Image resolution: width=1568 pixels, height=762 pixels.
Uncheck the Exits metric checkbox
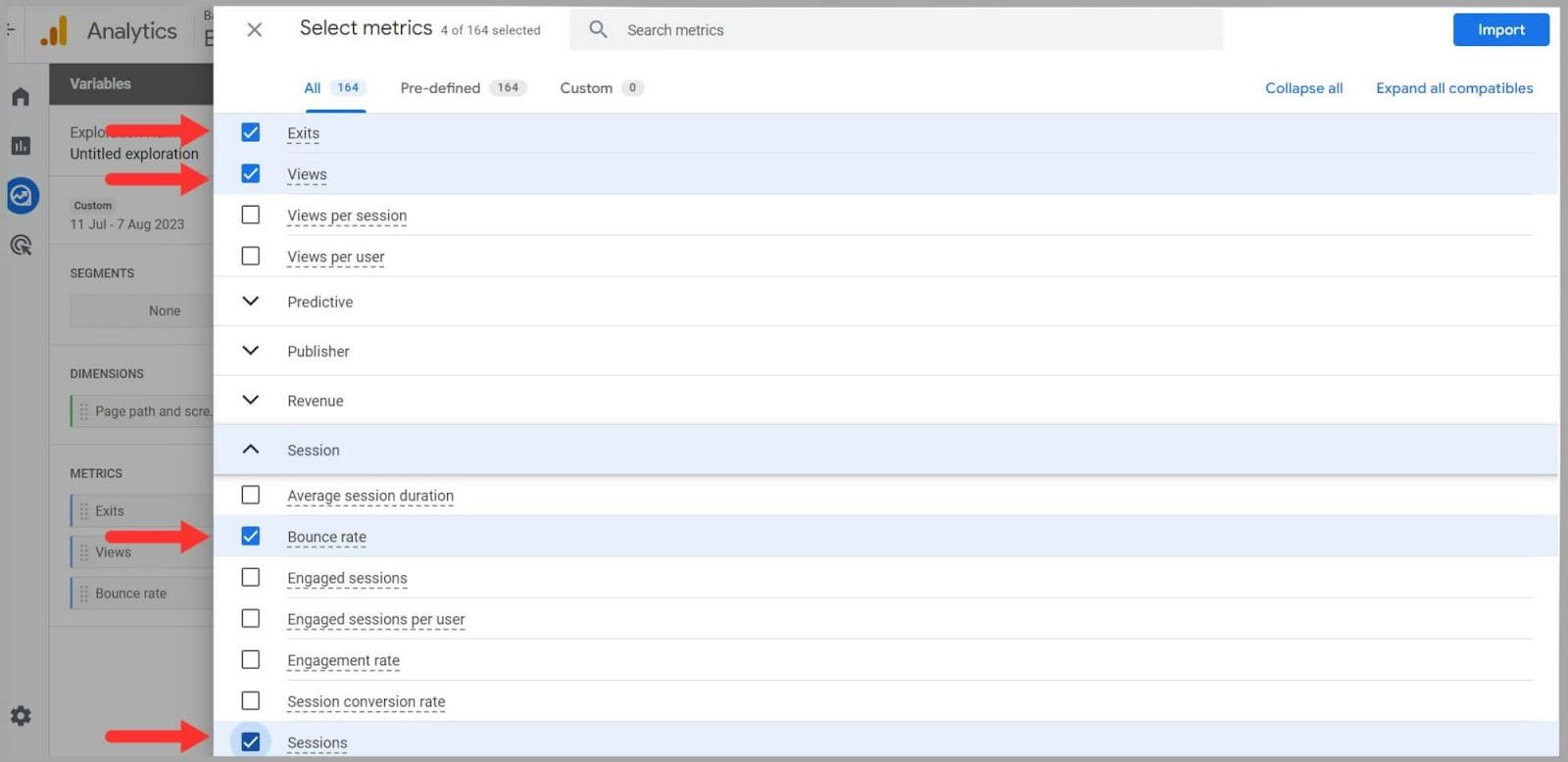(251, 133)
